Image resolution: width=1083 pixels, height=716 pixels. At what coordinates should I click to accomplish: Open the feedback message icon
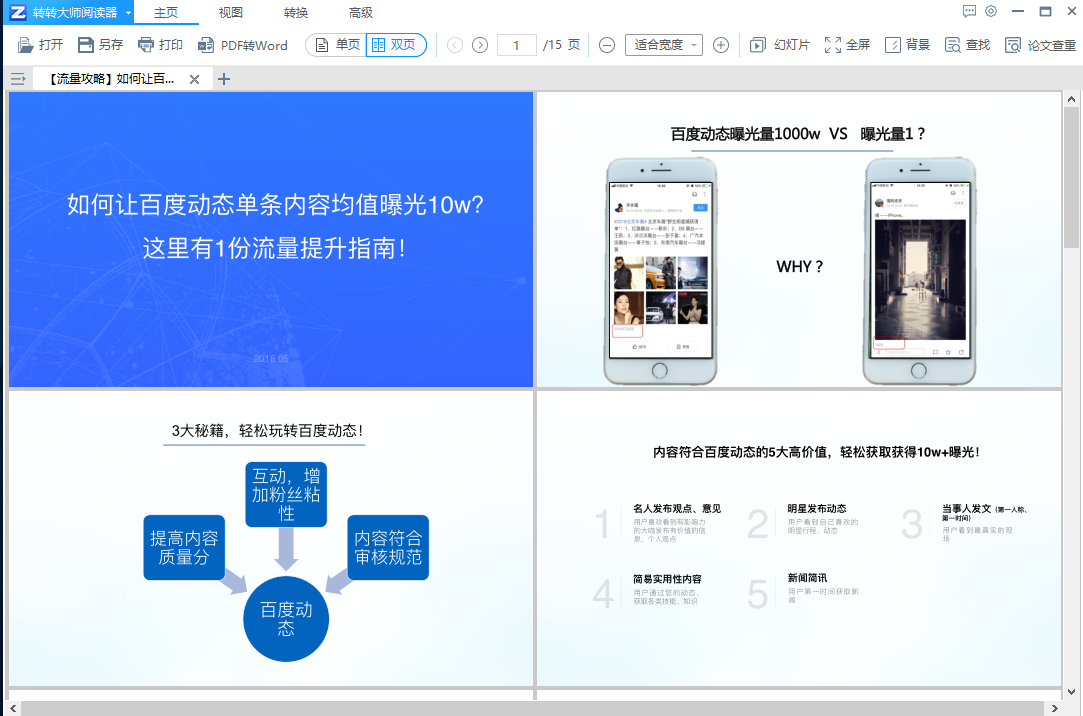[x=969, y=11]
